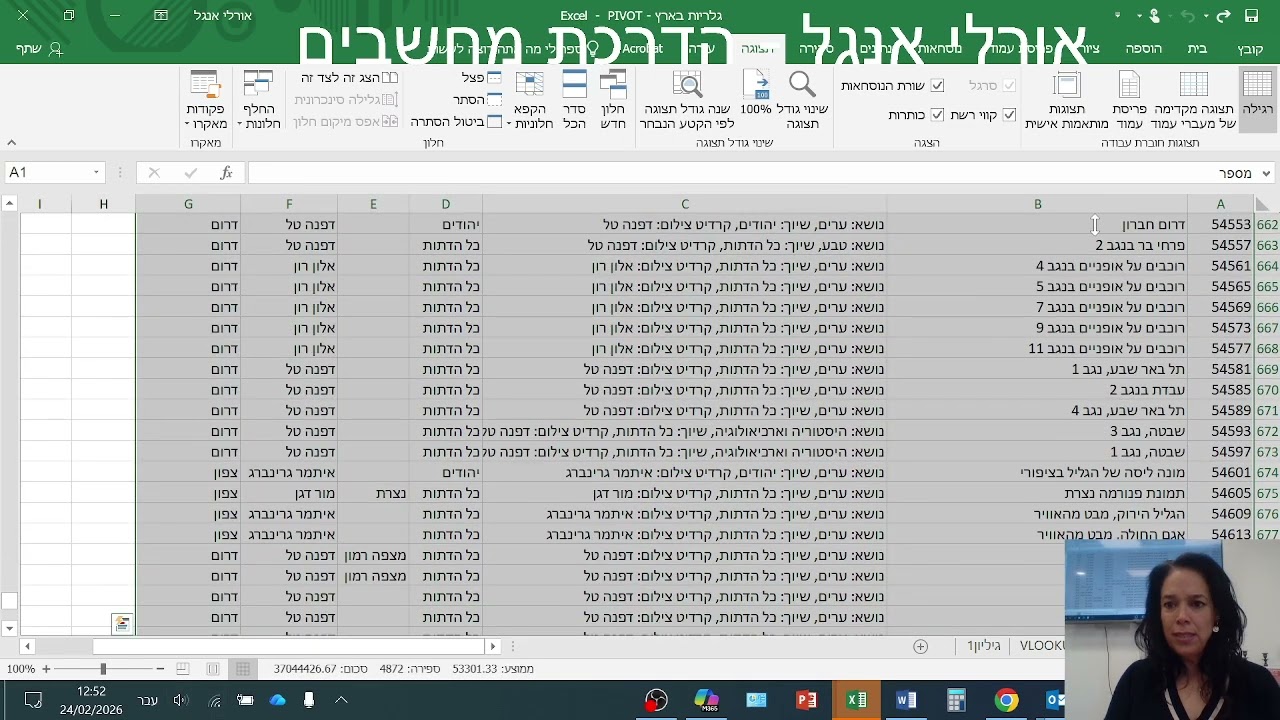Image resolution: width=1280 pixels, height=720 pixels.
Task: Select sheet tab גיליון1
Action: pos(983,646)
